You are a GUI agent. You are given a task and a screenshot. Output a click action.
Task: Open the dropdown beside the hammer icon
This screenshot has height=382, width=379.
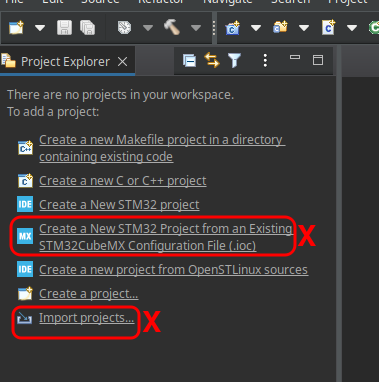click(x=196, y=28)
